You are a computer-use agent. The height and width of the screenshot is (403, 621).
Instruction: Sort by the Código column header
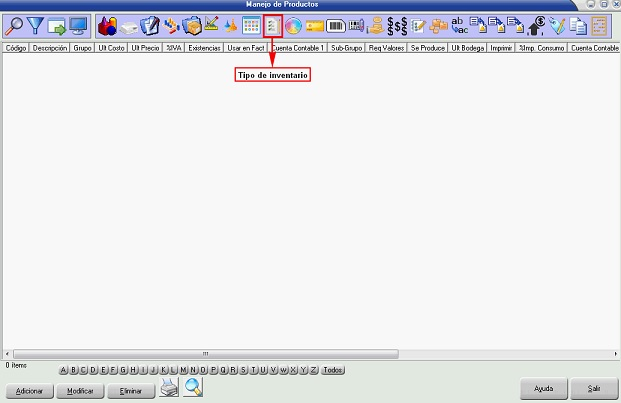(16, 47)
